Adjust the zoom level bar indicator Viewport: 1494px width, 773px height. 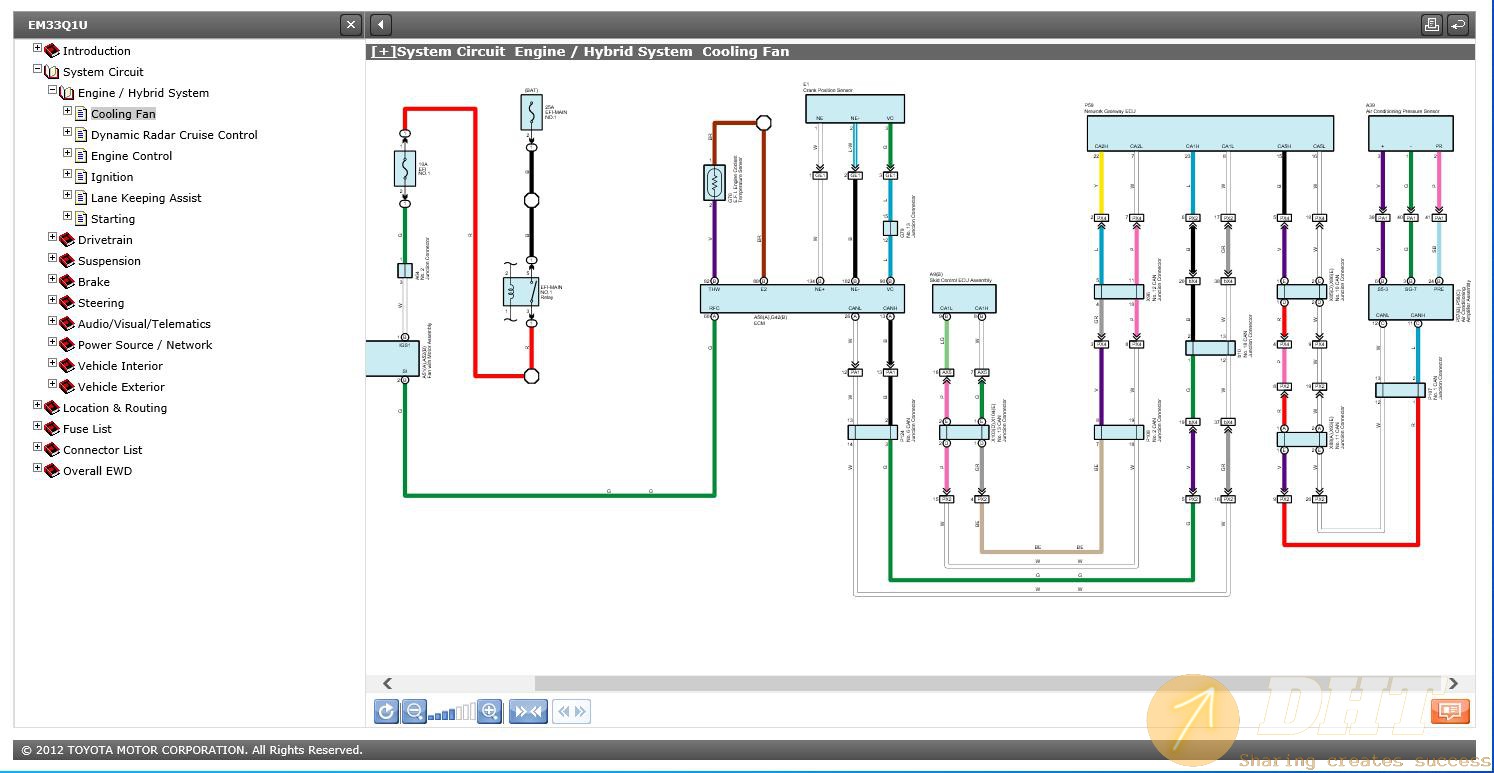point(452,713)
